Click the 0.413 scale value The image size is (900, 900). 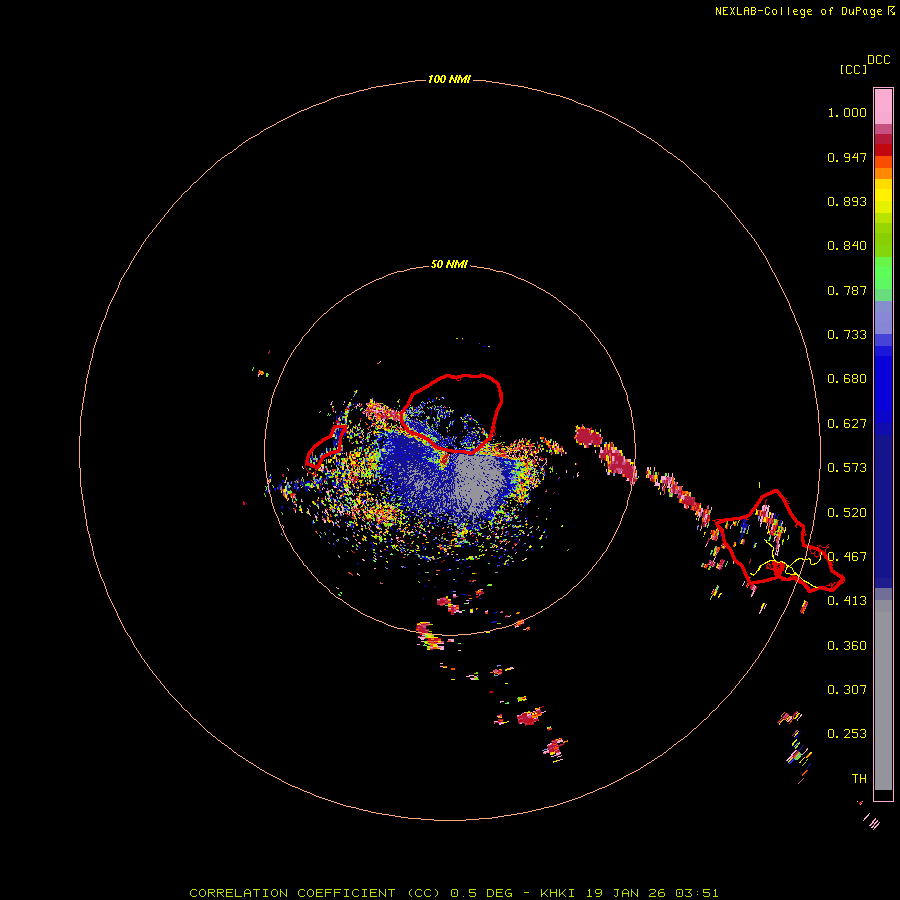[x=847, y=601]
